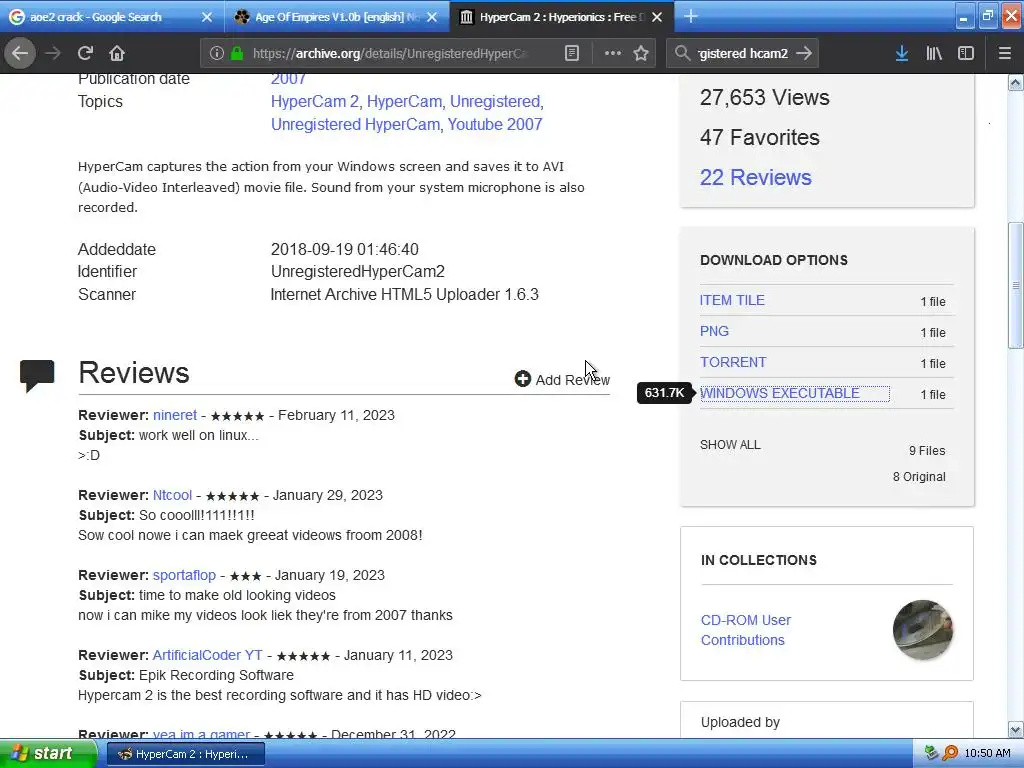This screenshot has width=1024, height=768.
Task: Click the CD-ROM collection thumbnail image
Action: tap(923, 630)
